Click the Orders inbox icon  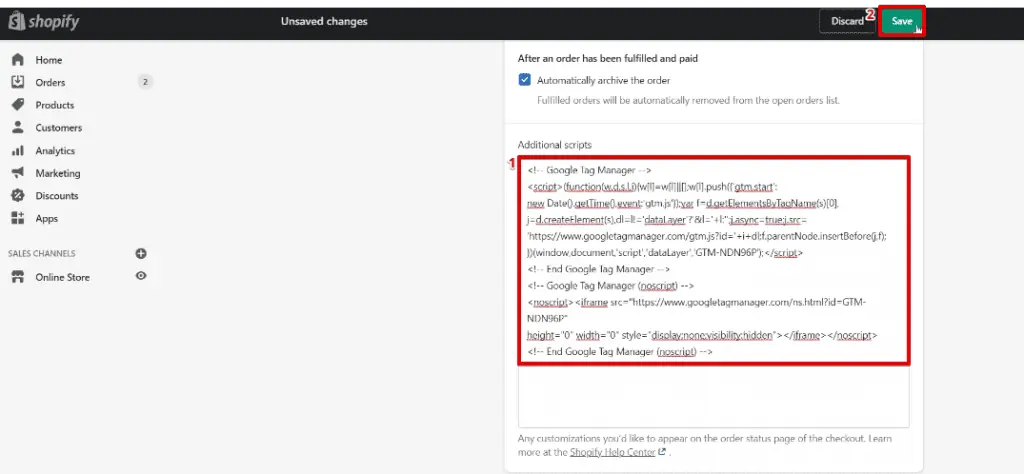(18, 82)
